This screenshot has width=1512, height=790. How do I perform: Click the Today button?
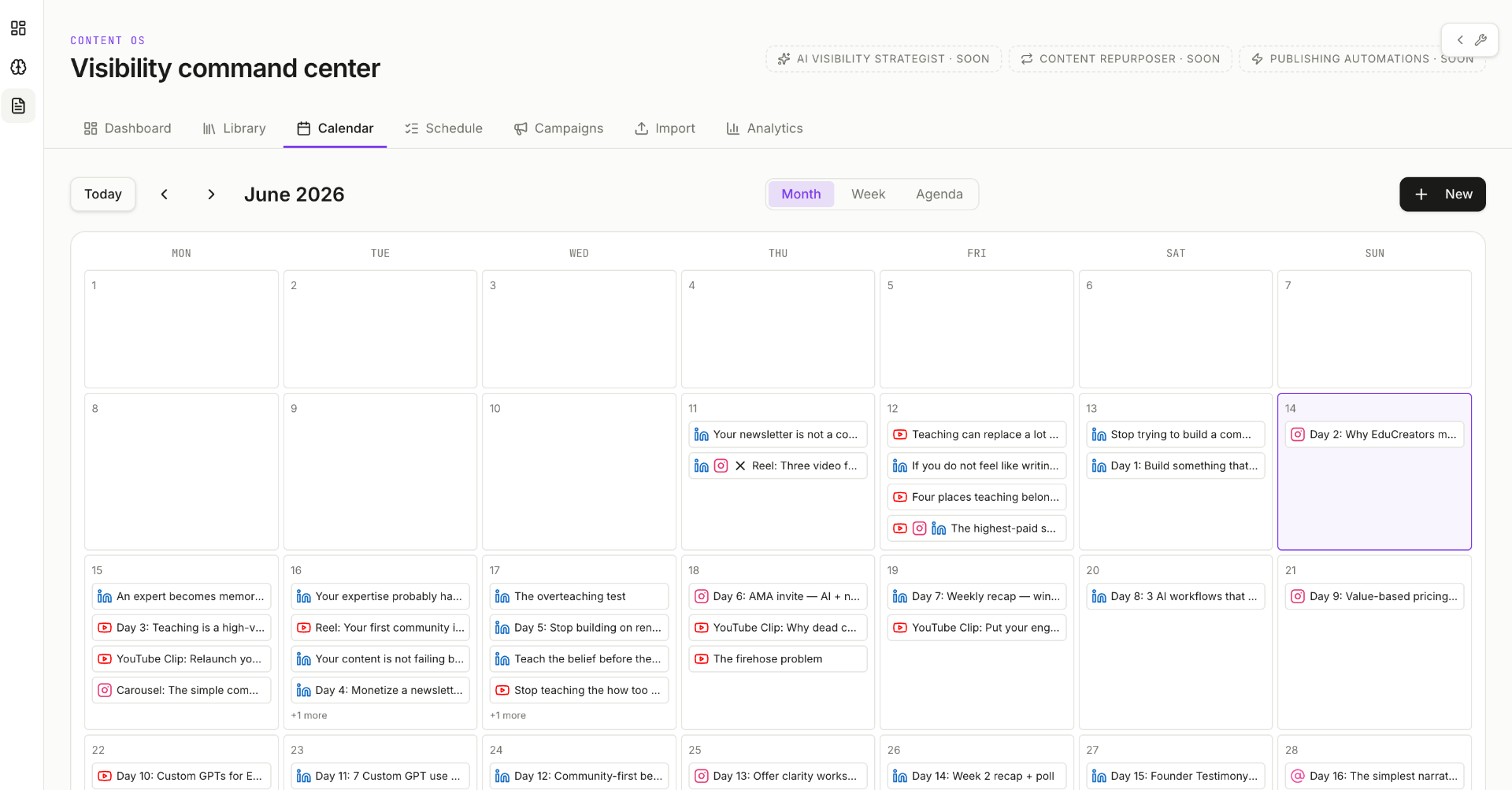click(x=103, y=195)
